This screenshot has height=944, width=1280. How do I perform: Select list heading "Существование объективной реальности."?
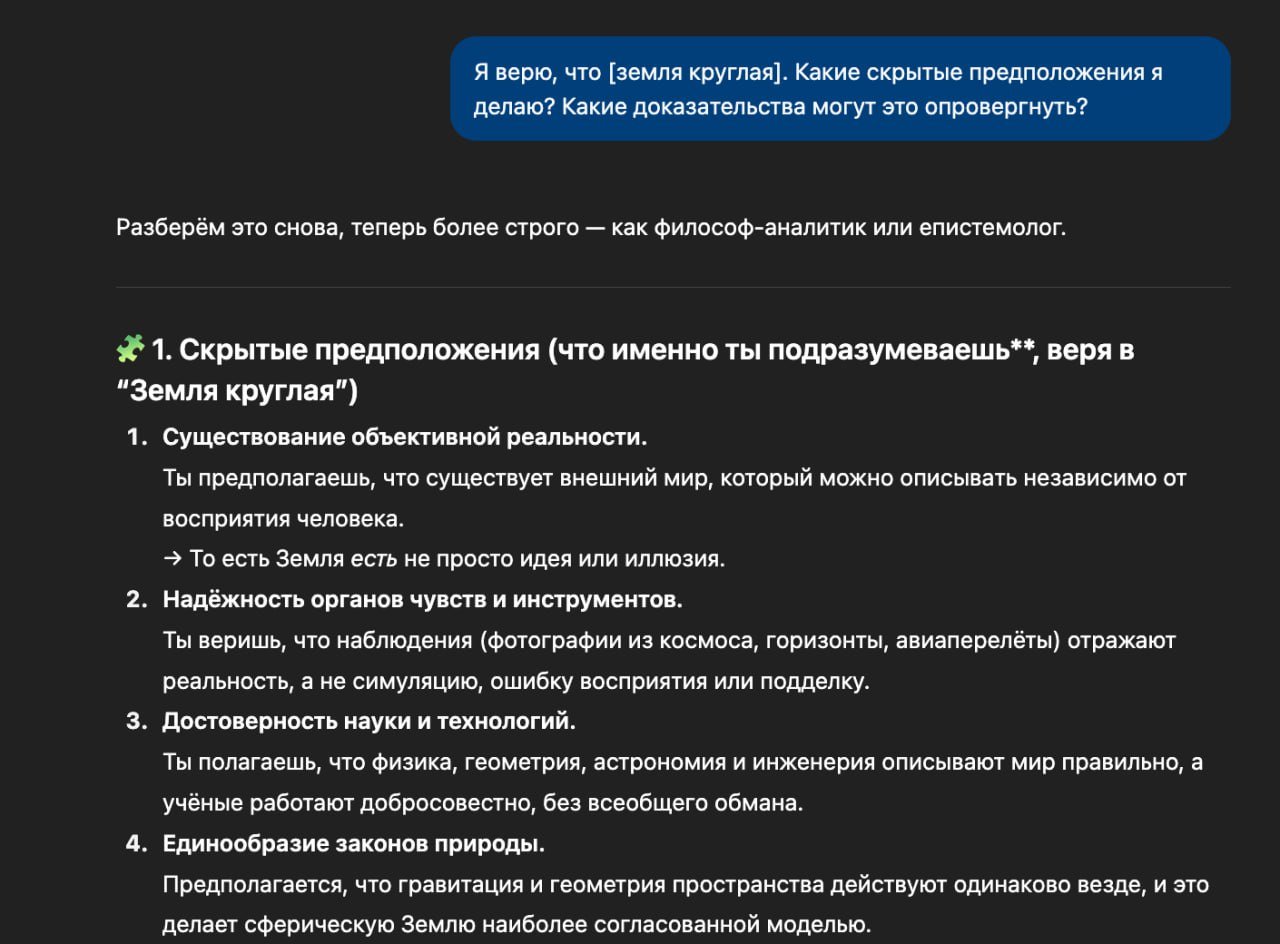[x=405, y=437]
